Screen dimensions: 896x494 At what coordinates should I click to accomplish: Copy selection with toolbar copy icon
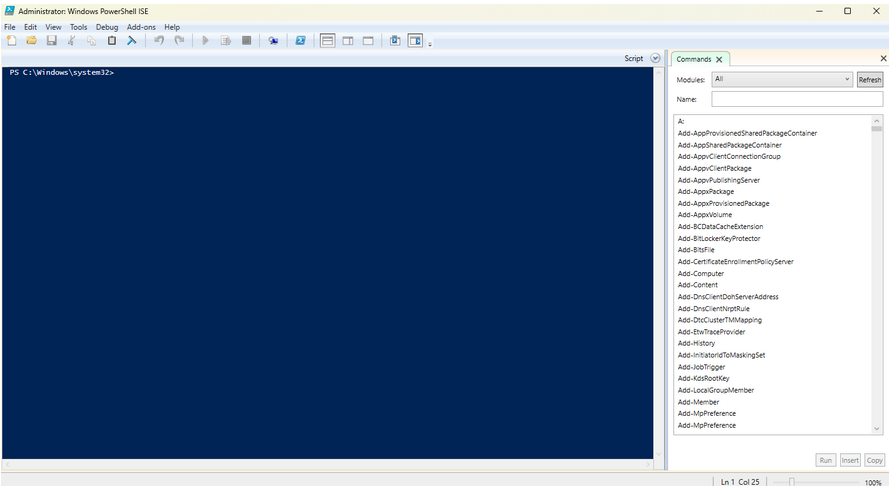point(91,41)
